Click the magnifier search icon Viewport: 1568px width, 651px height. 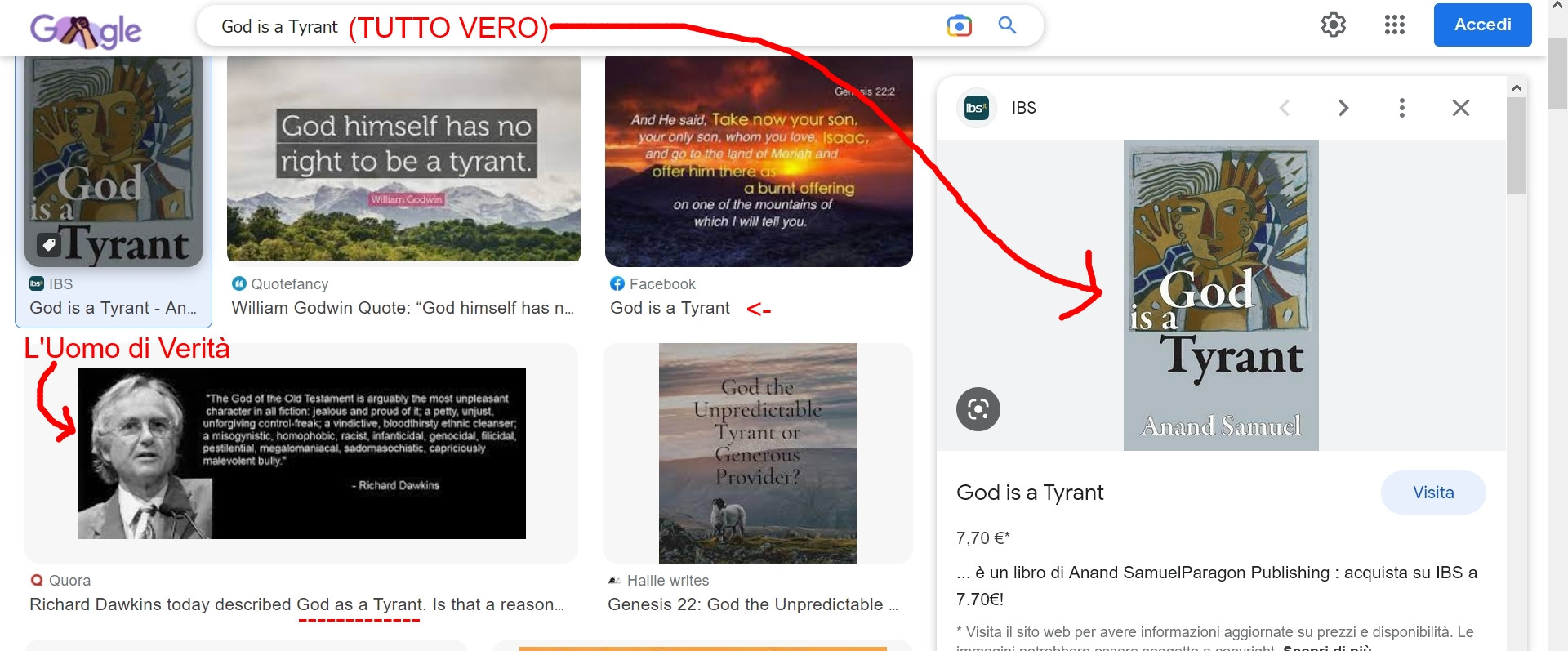[x=1008, y=25]
